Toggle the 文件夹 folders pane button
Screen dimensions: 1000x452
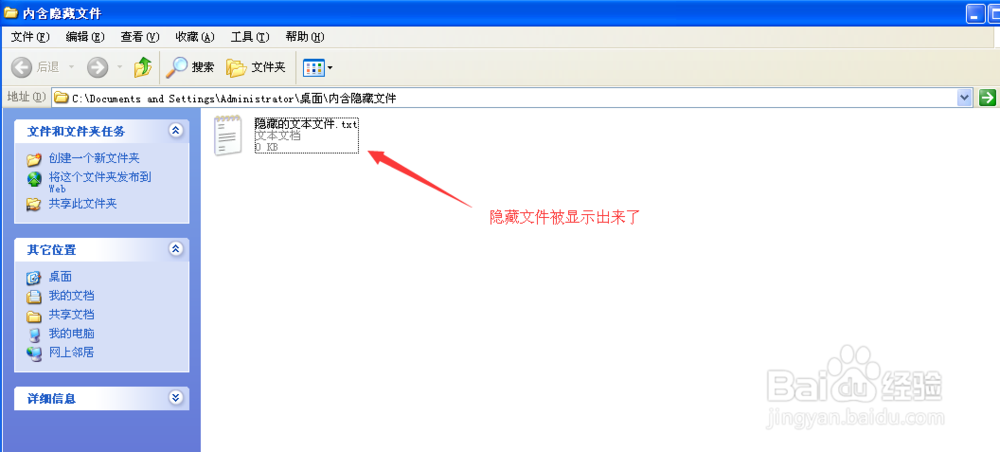(x=256, y=67)
